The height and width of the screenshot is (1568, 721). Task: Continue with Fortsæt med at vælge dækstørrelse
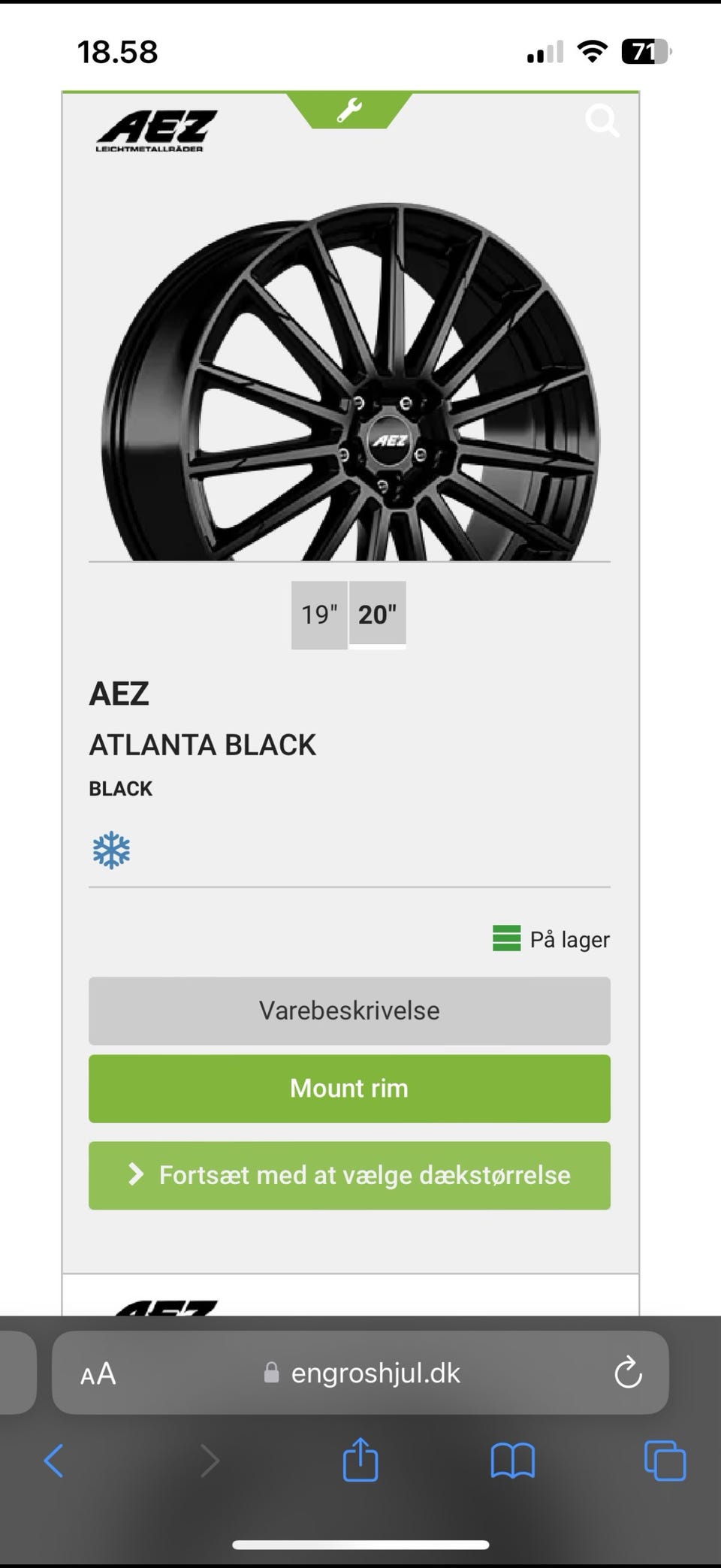point(349,1175)
